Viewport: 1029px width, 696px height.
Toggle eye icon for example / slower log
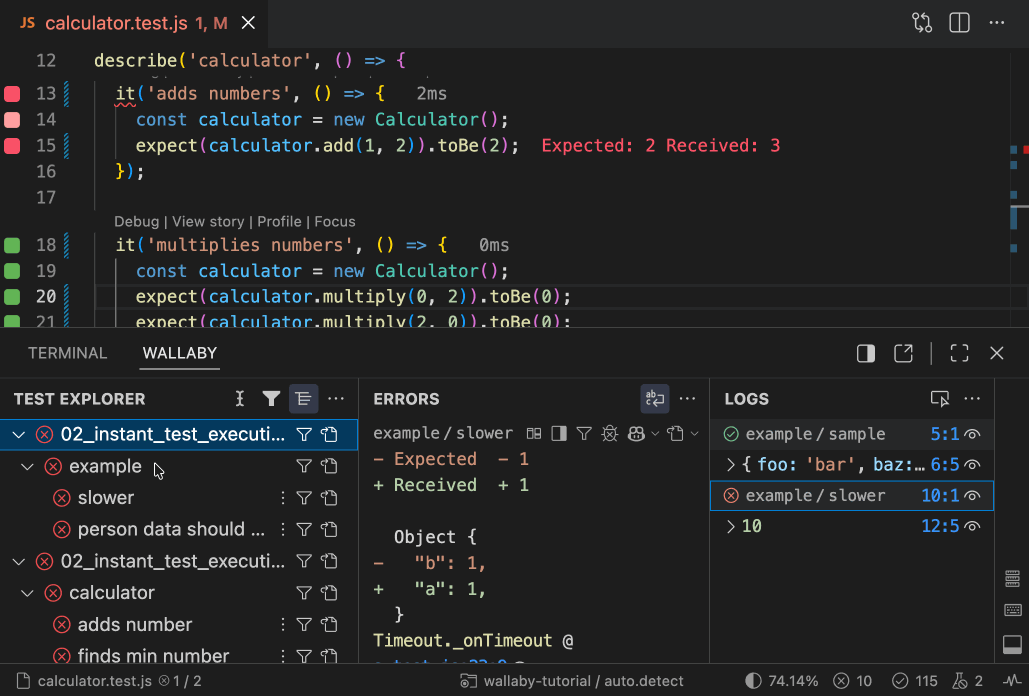pyautogui.click(x=972, y=496)
